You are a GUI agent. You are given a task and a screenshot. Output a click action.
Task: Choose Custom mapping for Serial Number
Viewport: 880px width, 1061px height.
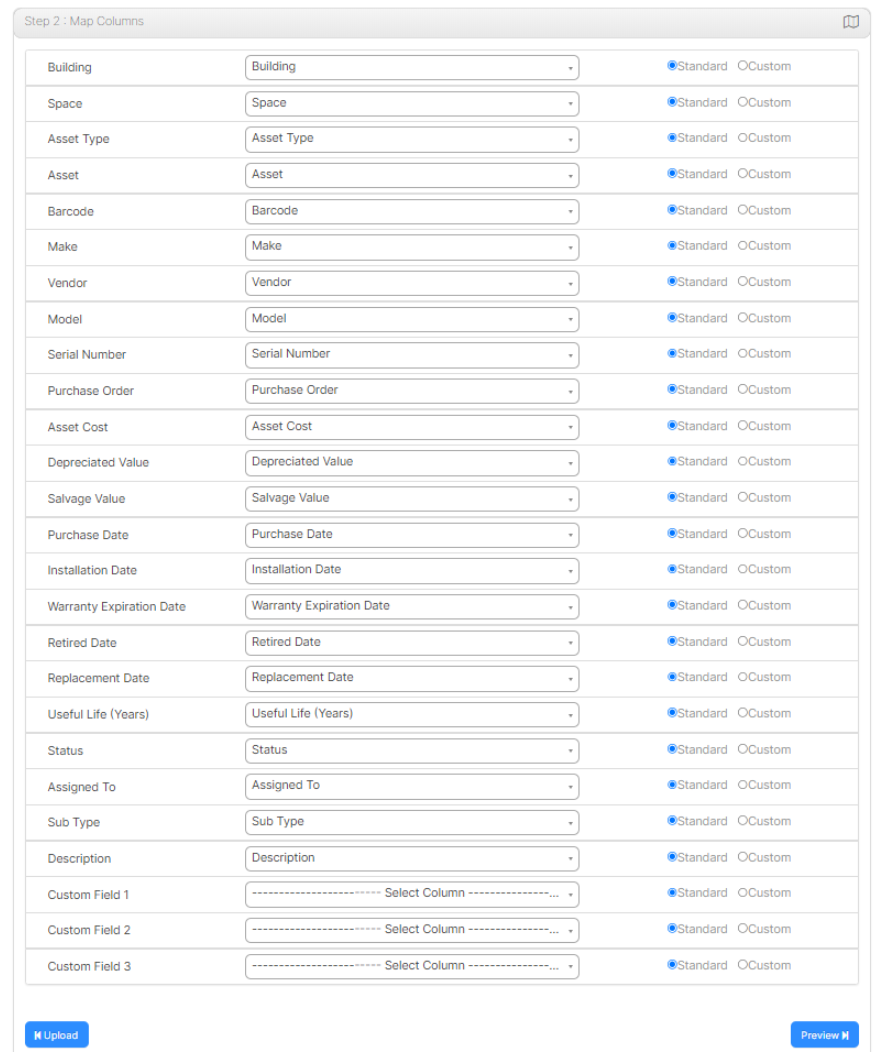coord(743,353)
